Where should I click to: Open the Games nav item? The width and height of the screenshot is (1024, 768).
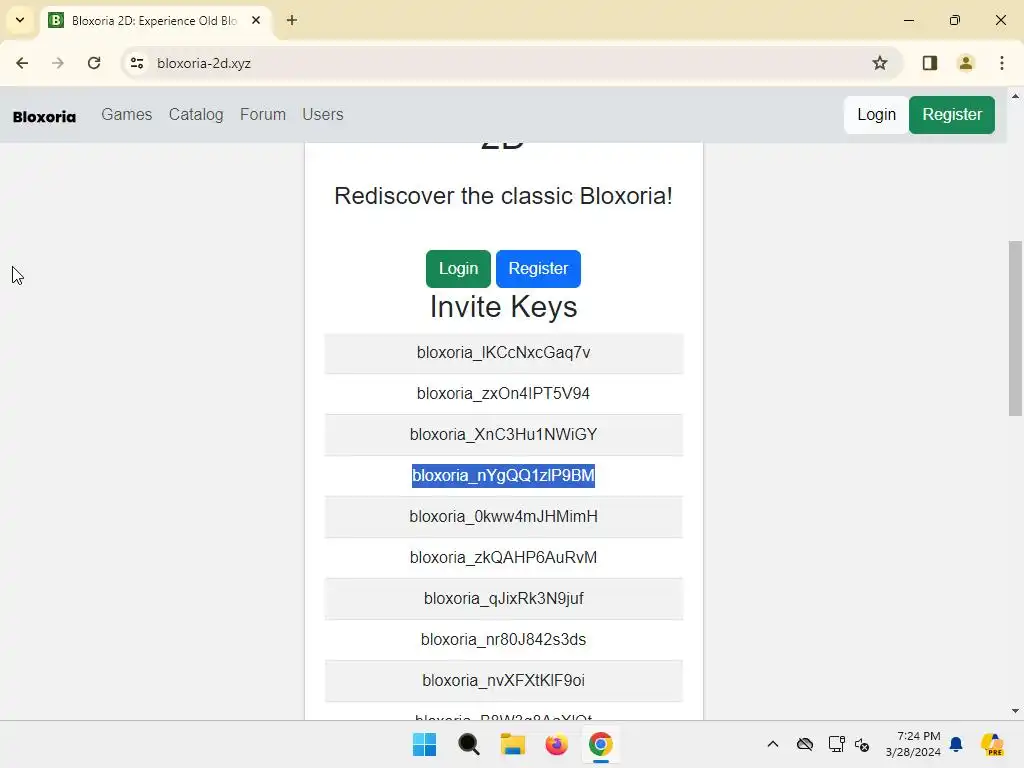(127, 114)
